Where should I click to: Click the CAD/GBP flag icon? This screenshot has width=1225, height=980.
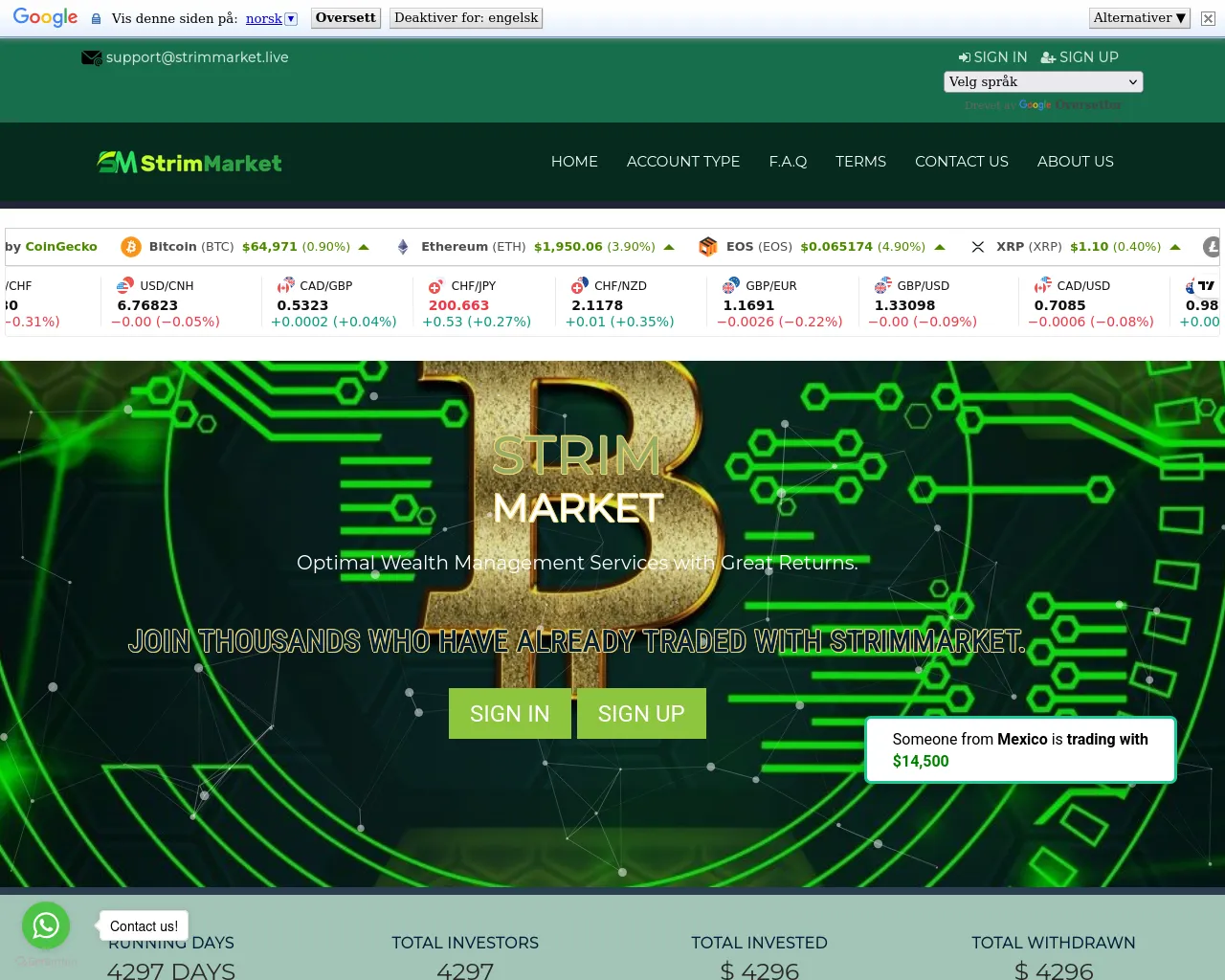click(285, 285)
